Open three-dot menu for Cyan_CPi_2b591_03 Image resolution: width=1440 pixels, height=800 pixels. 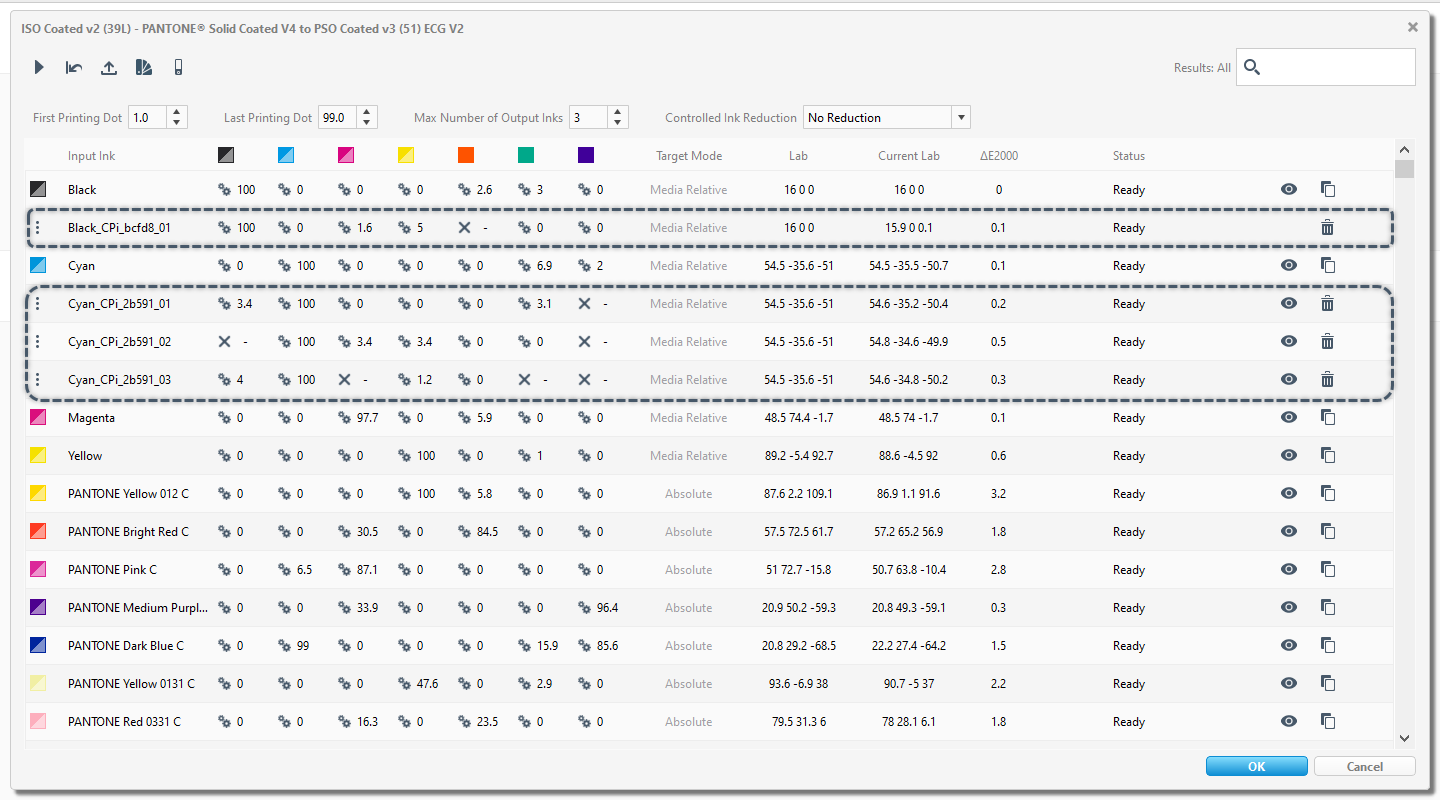(38, 379)
